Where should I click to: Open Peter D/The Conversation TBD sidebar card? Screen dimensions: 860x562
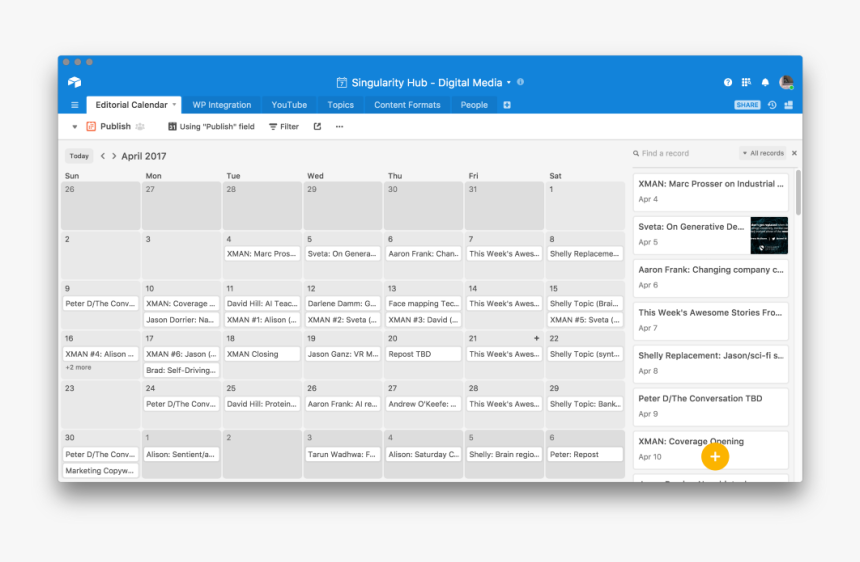click(711, 407)
